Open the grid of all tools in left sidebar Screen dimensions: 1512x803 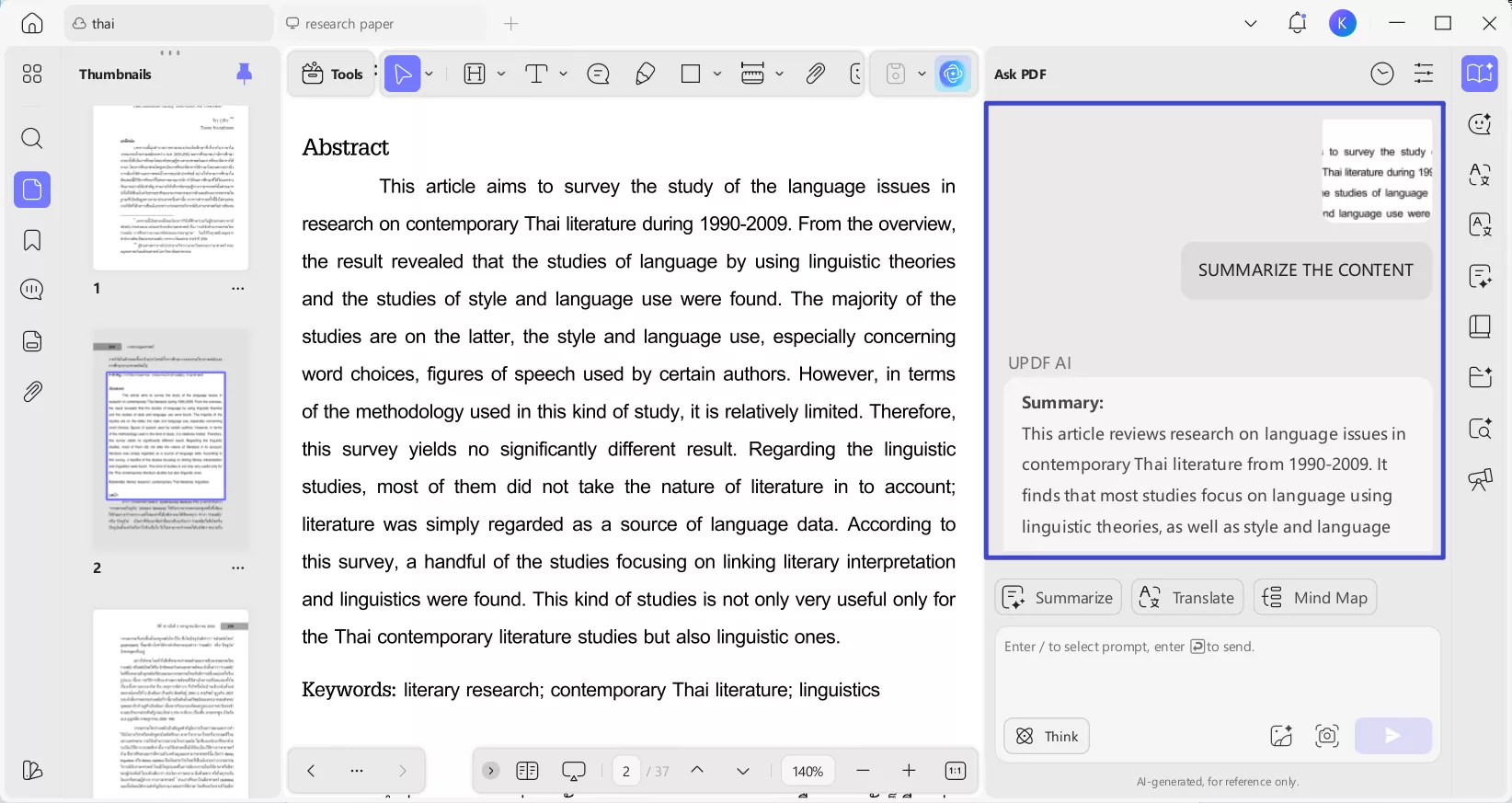[x=32, y=74]
